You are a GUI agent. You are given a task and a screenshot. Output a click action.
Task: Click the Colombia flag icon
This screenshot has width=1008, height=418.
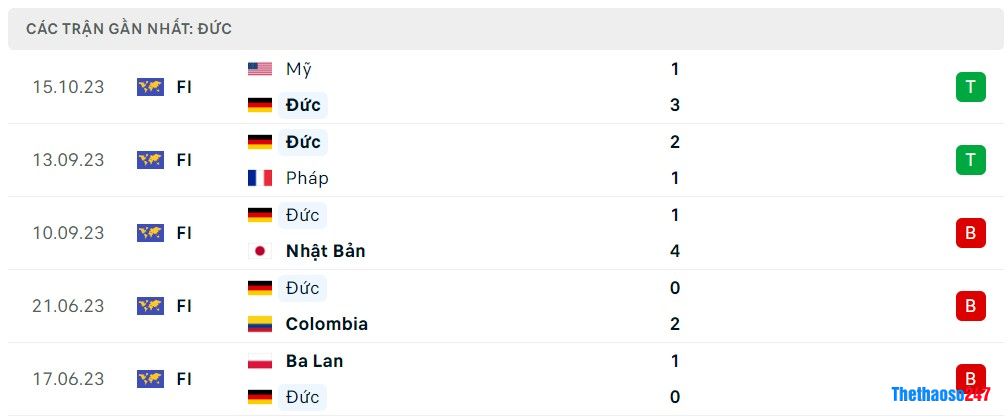point(260,324)
